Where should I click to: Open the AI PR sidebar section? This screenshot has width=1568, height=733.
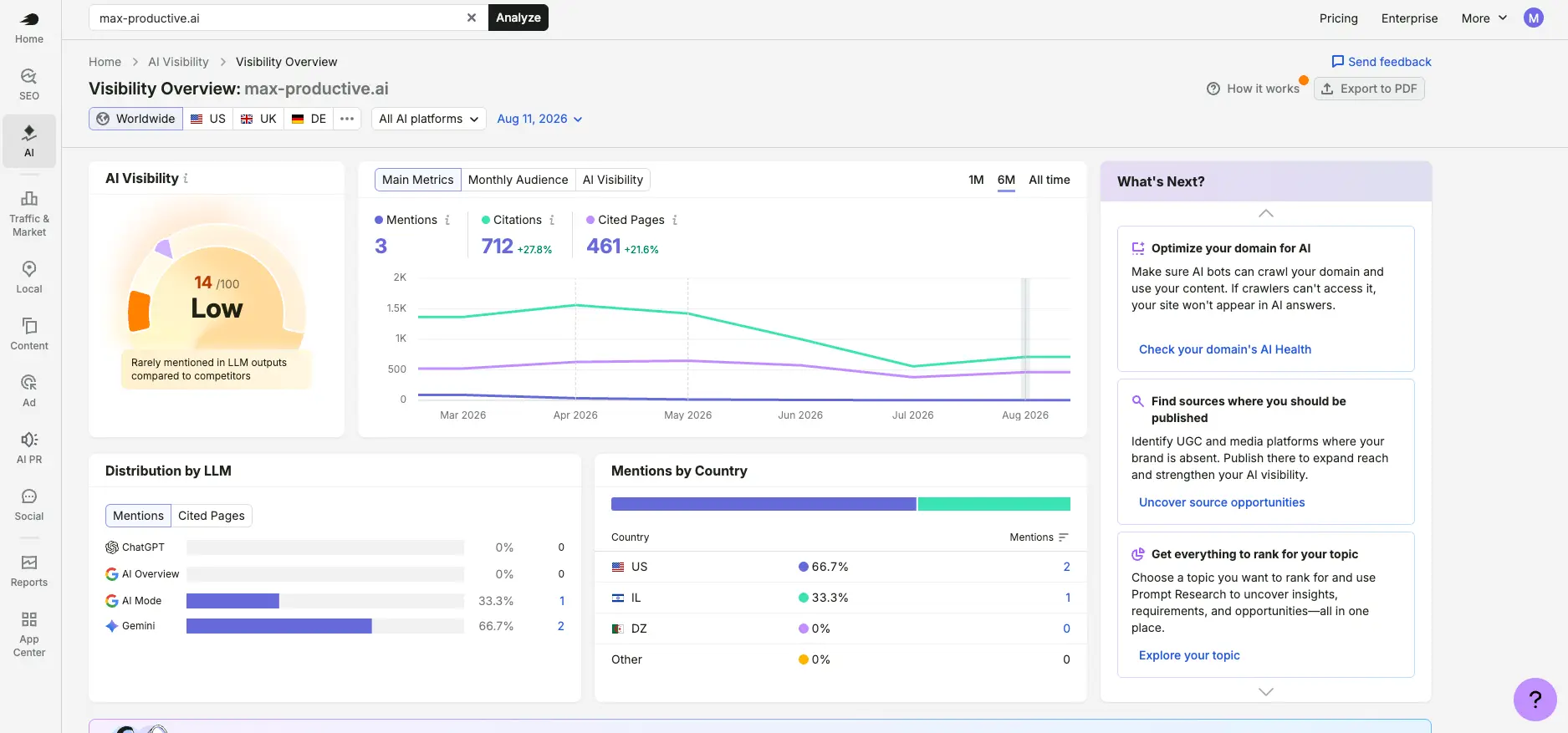click(x=29, y=447)
